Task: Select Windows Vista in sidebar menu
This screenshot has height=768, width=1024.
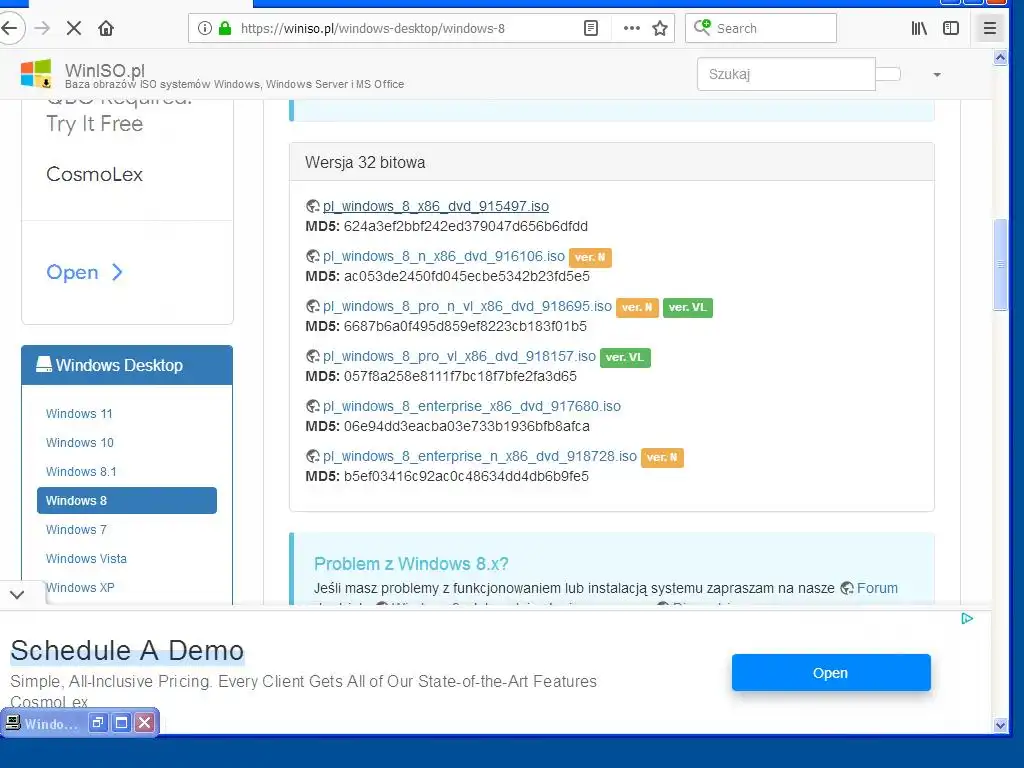Action: (x=86, y=558)
